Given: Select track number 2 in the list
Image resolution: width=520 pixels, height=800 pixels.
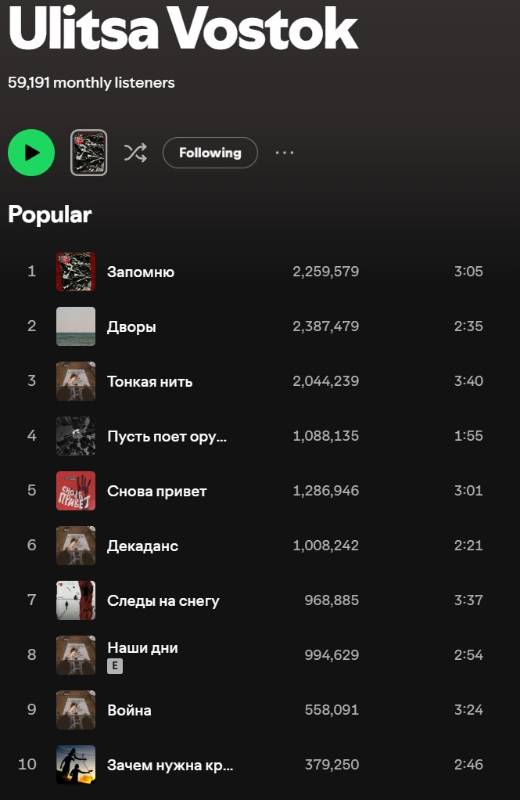Looking at the screenshot, I should [32, 326].
